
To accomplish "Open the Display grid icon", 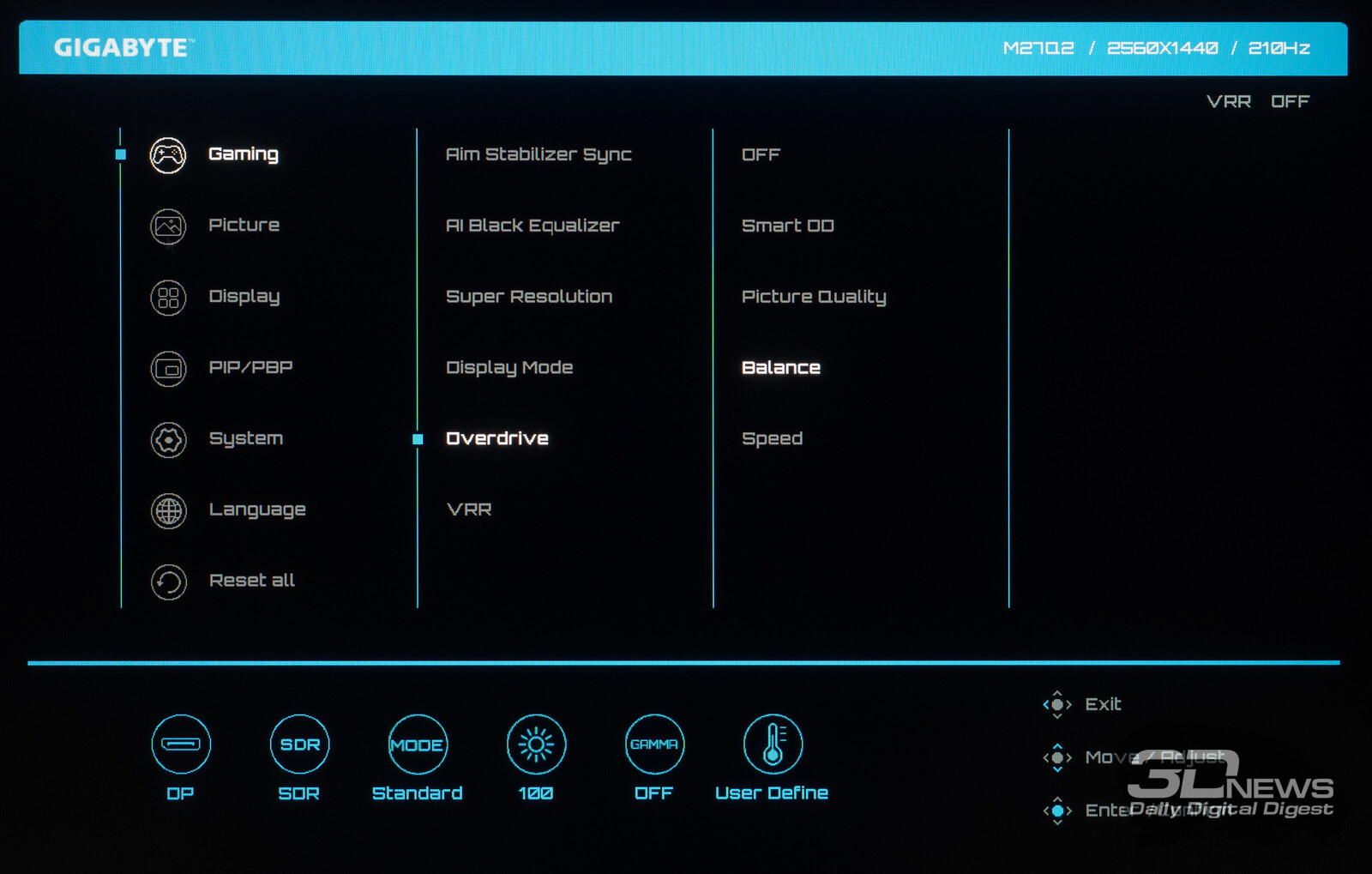I will (168, 298).
